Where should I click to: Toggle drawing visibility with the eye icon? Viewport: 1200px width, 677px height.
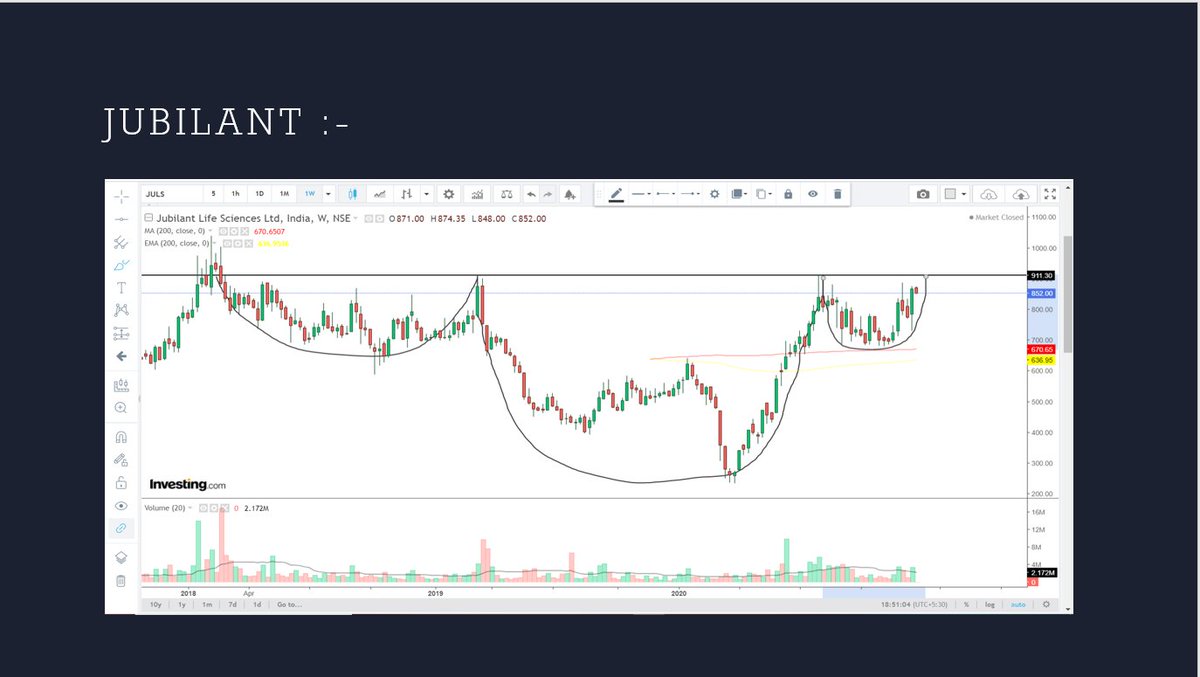coord(812,194)
